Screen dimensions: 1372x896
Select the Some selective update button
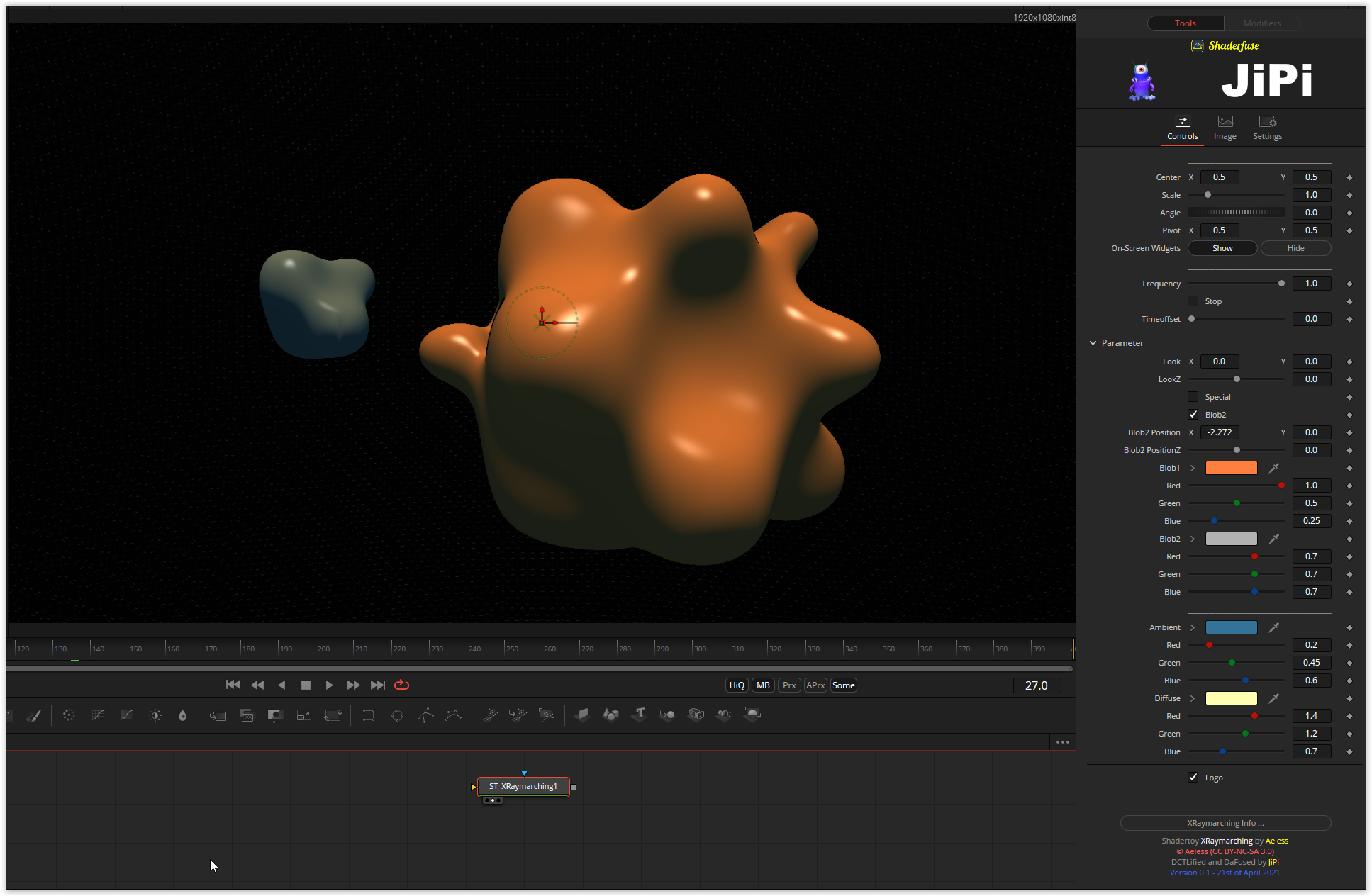coord(843,685)
